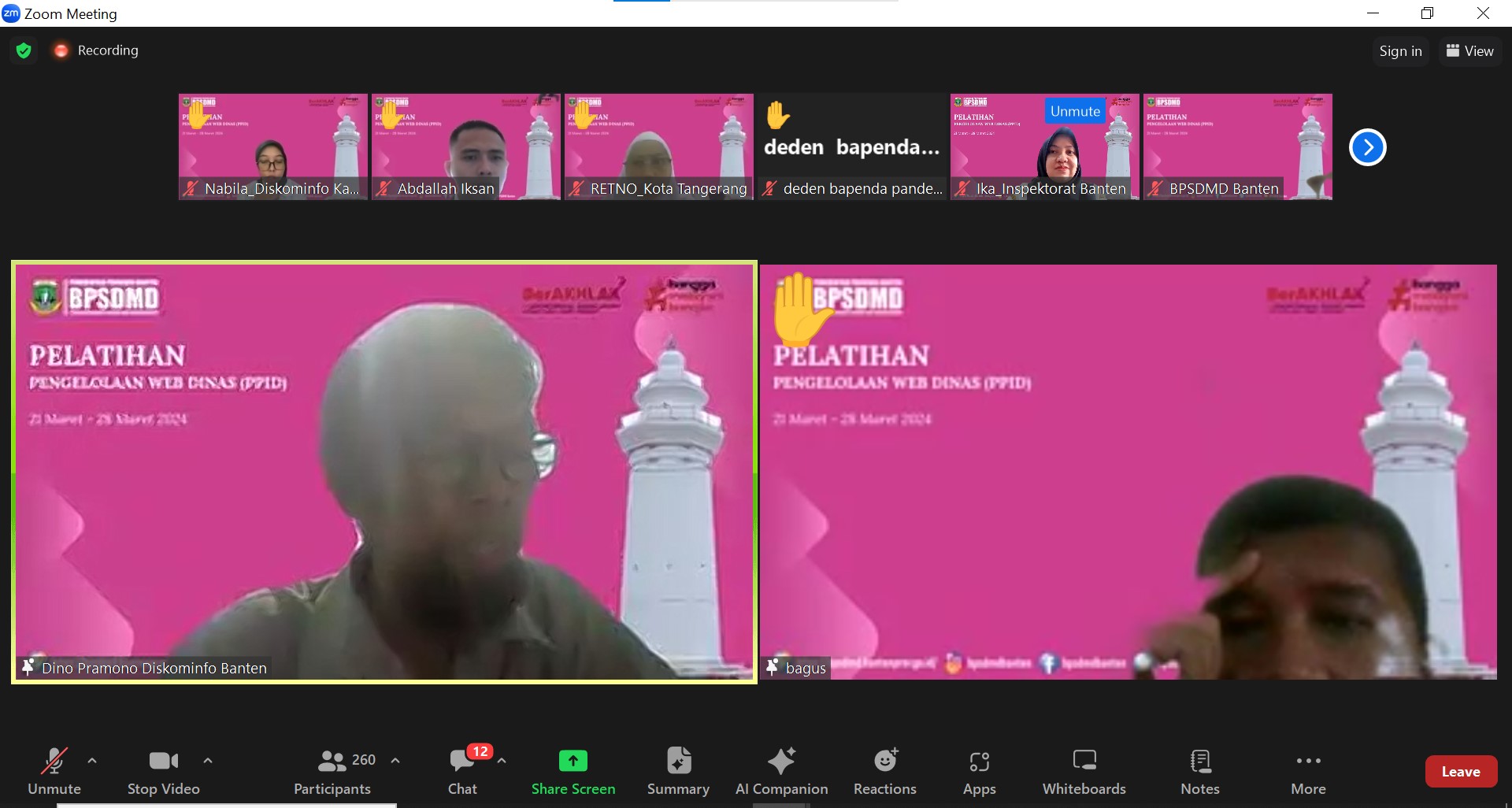
Task: Expand video options arrow beside Stop Video
Action: [208, 761]
